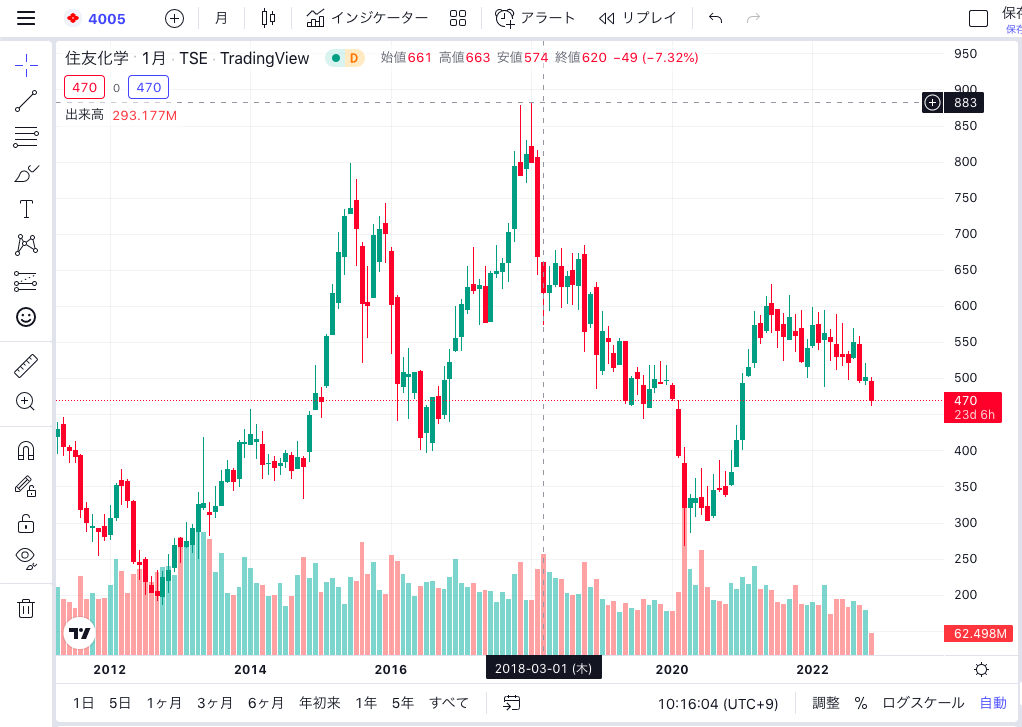
Task: Open the chart patterns tool
Action: [x=26, y=245]
